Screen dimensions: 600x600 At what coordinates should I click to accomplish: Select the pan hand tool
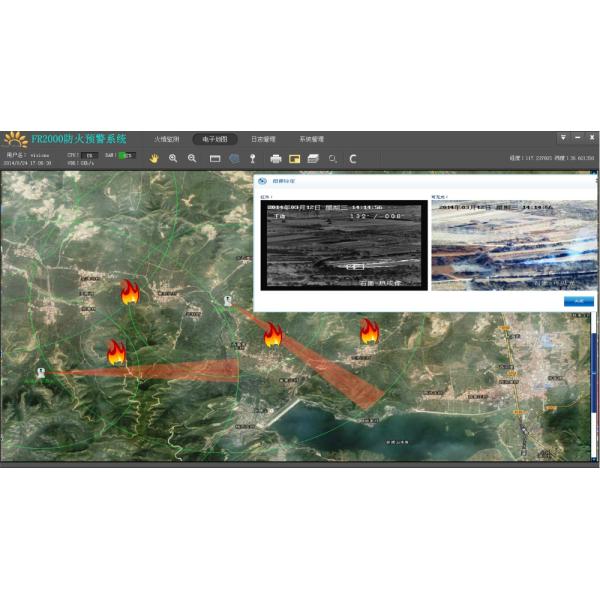click(x=154, y=158)
